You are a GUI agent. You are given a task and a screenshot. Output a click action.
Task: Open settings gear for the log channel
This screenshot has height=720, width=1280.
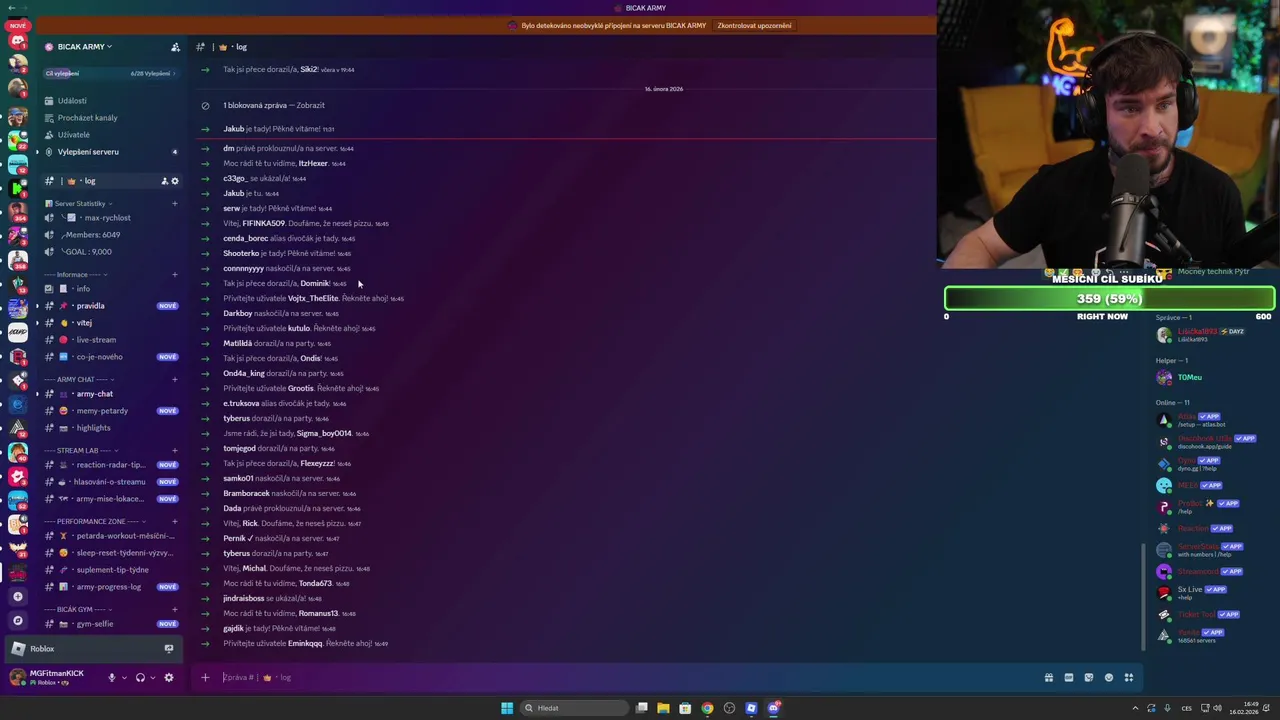175,181
